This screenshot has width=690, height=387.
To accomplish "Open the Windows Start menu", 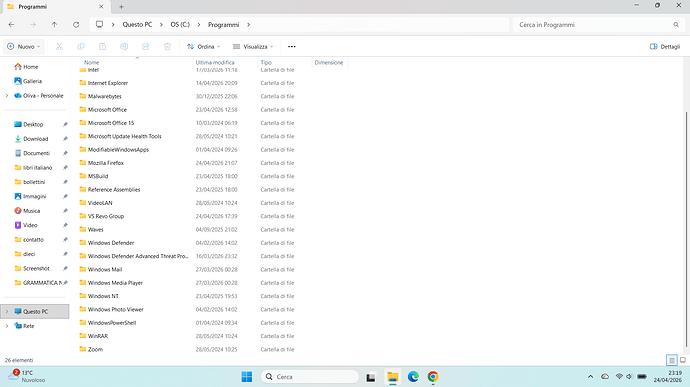I will pos(247,377).
